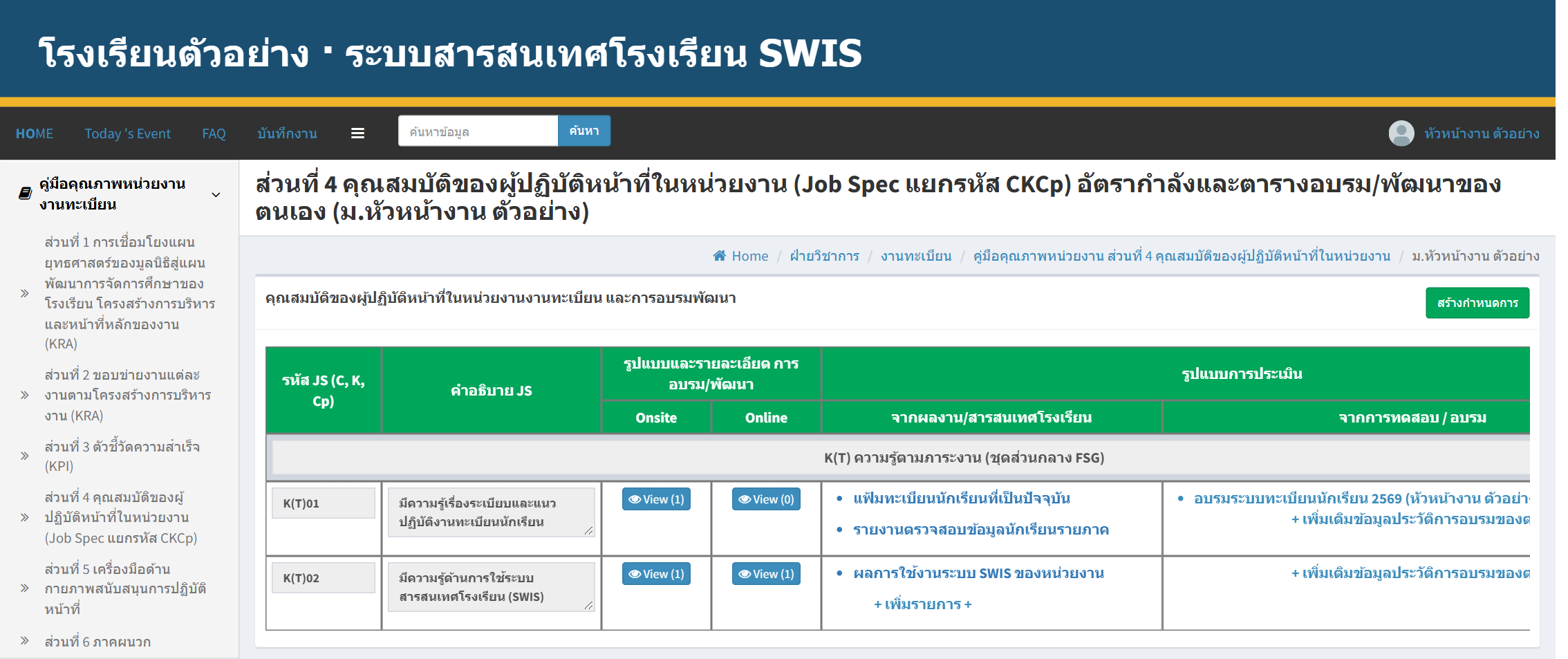Screen dimensions: 1568x659
Task: Open Online View (1) for K(T)02
Action: pos(766,574)
